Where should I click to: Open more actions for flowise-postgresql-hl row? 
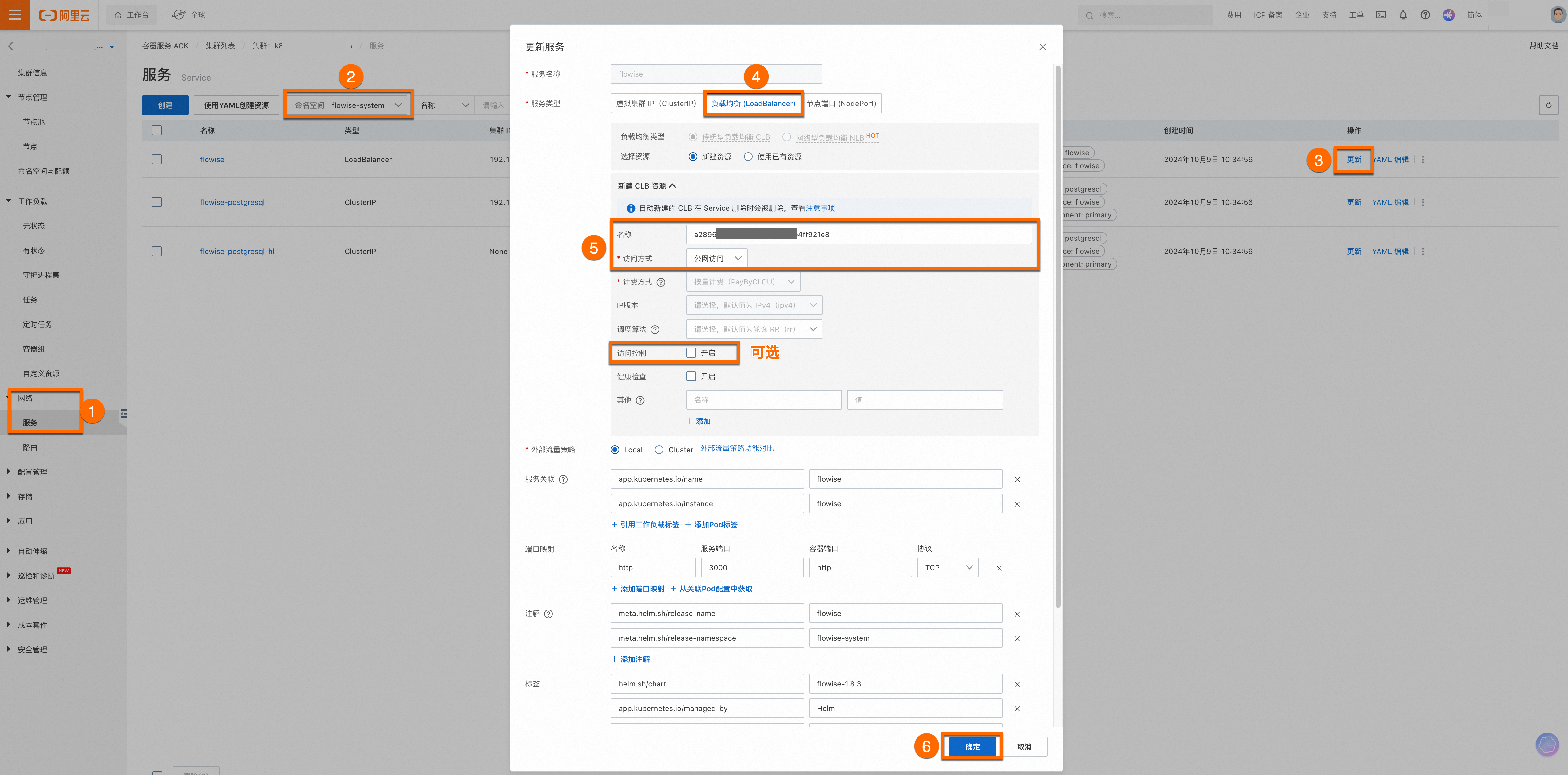click(x=1423, y=252)
